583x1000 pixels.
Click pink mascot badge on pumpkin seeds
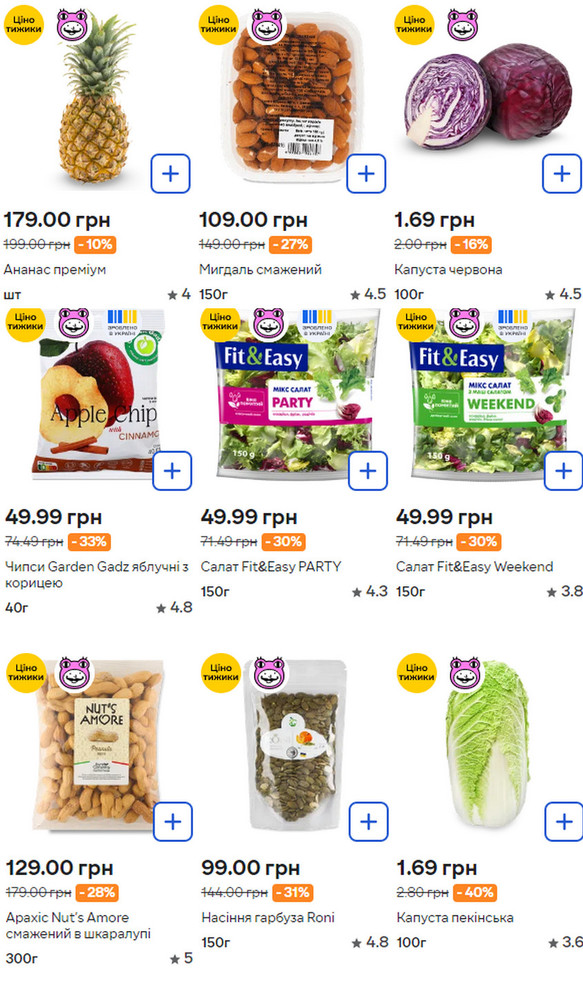(x=269, y=673)
